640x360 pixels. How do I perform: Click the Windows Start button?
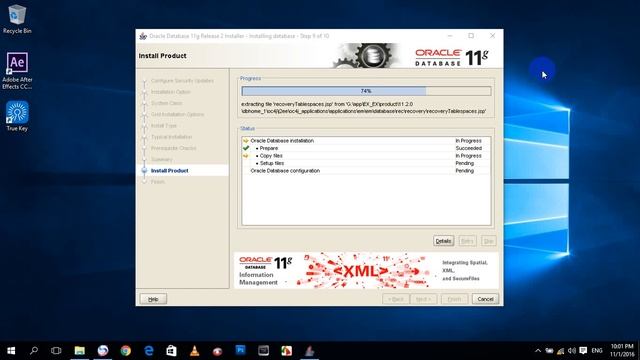[11, 351]
